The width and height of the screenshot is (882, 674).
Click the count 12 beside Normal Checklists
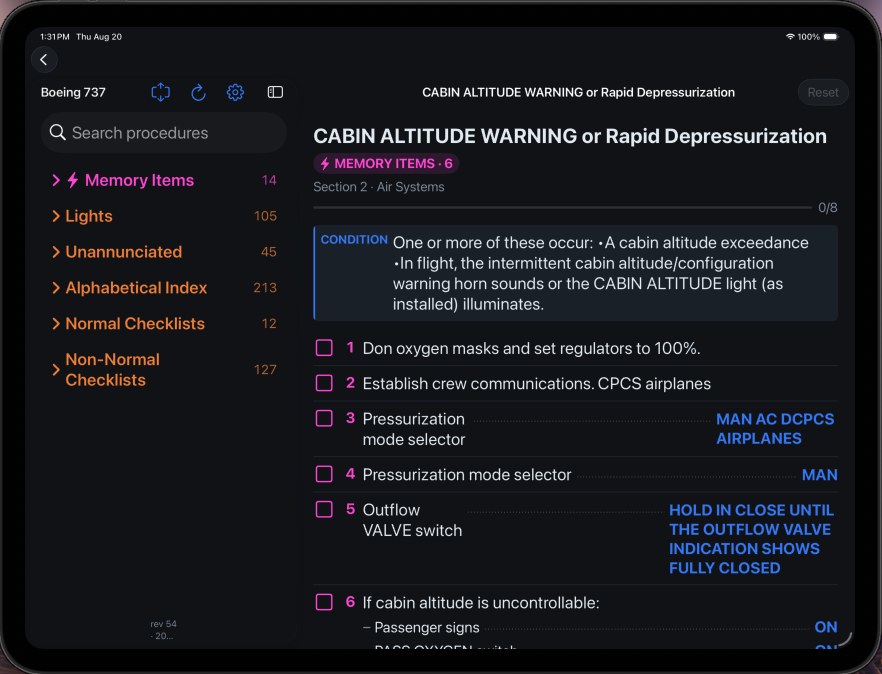click(269, 323)
